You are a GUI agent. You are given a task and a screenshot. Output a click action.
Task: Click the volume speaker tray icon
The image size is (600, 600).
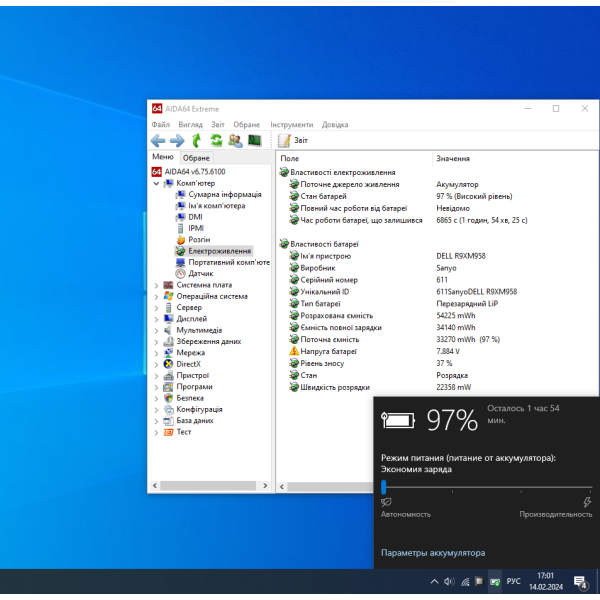pyautogui.click(x=449, y=582)
